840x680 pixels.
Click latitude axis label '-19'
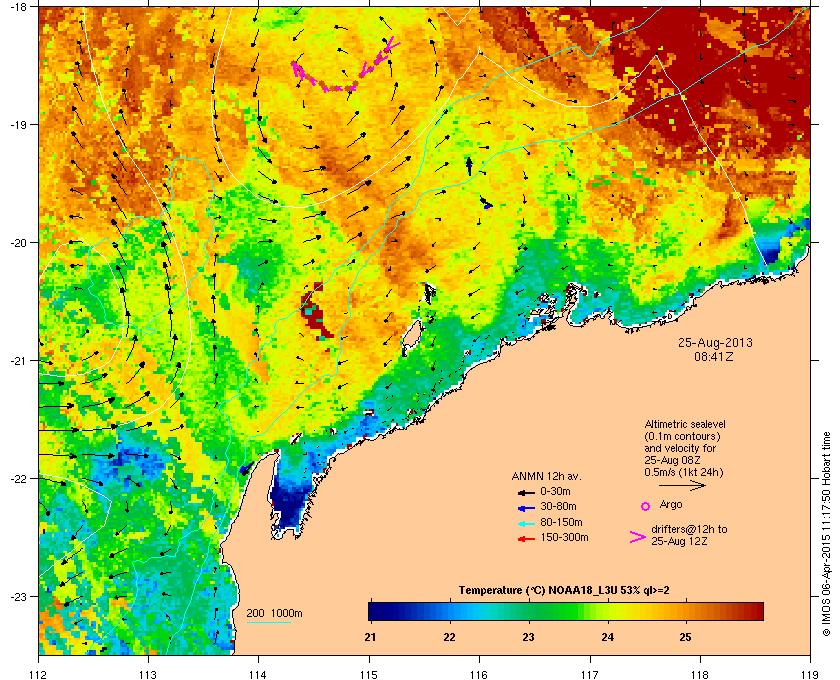[18, 124]
